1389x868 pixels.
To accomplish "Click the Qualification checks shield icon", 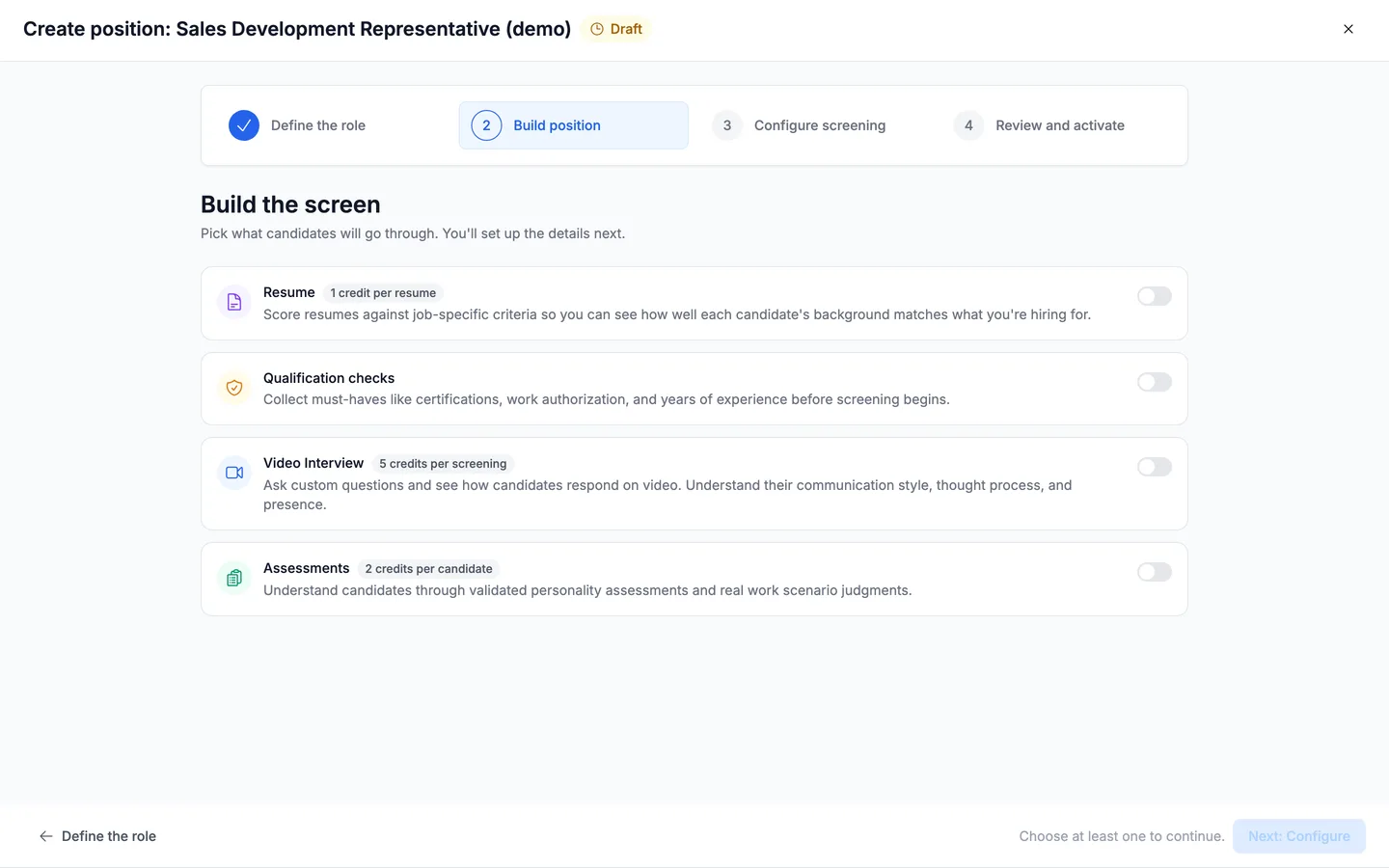I will [x=234, y=388].
